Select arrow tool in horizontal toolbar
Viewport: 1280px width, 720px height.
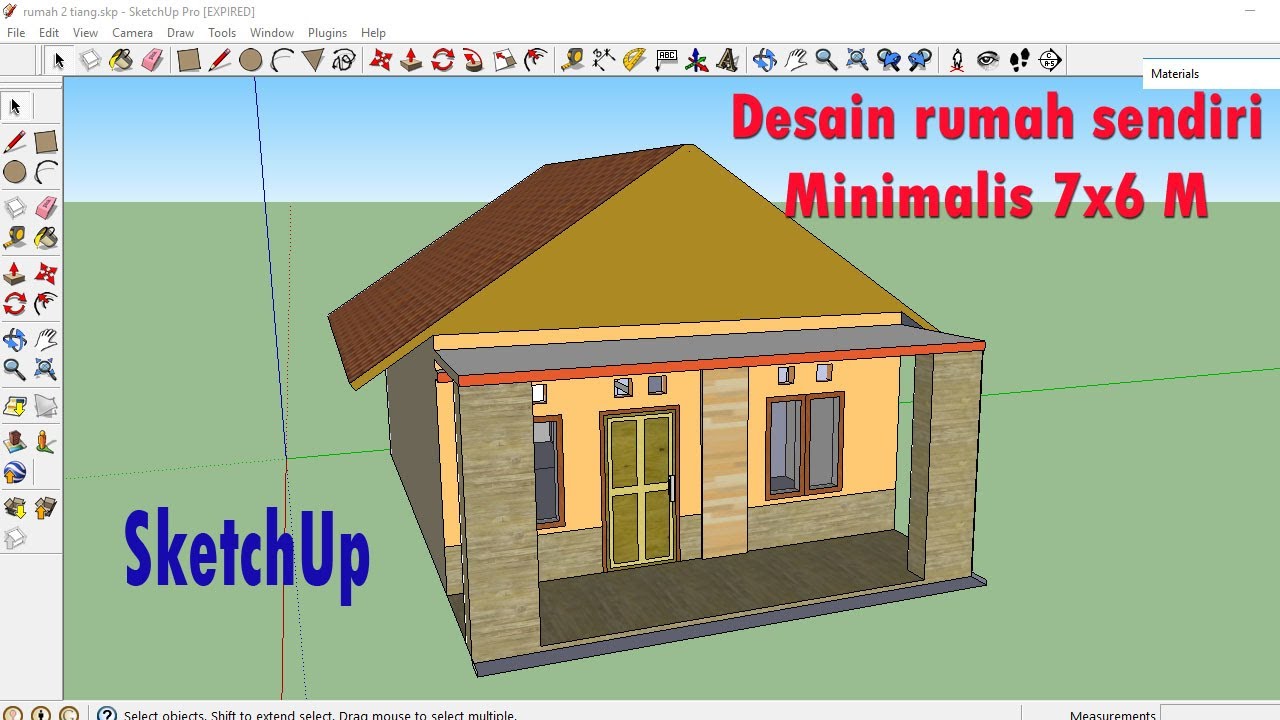click(x=59, y=60)
